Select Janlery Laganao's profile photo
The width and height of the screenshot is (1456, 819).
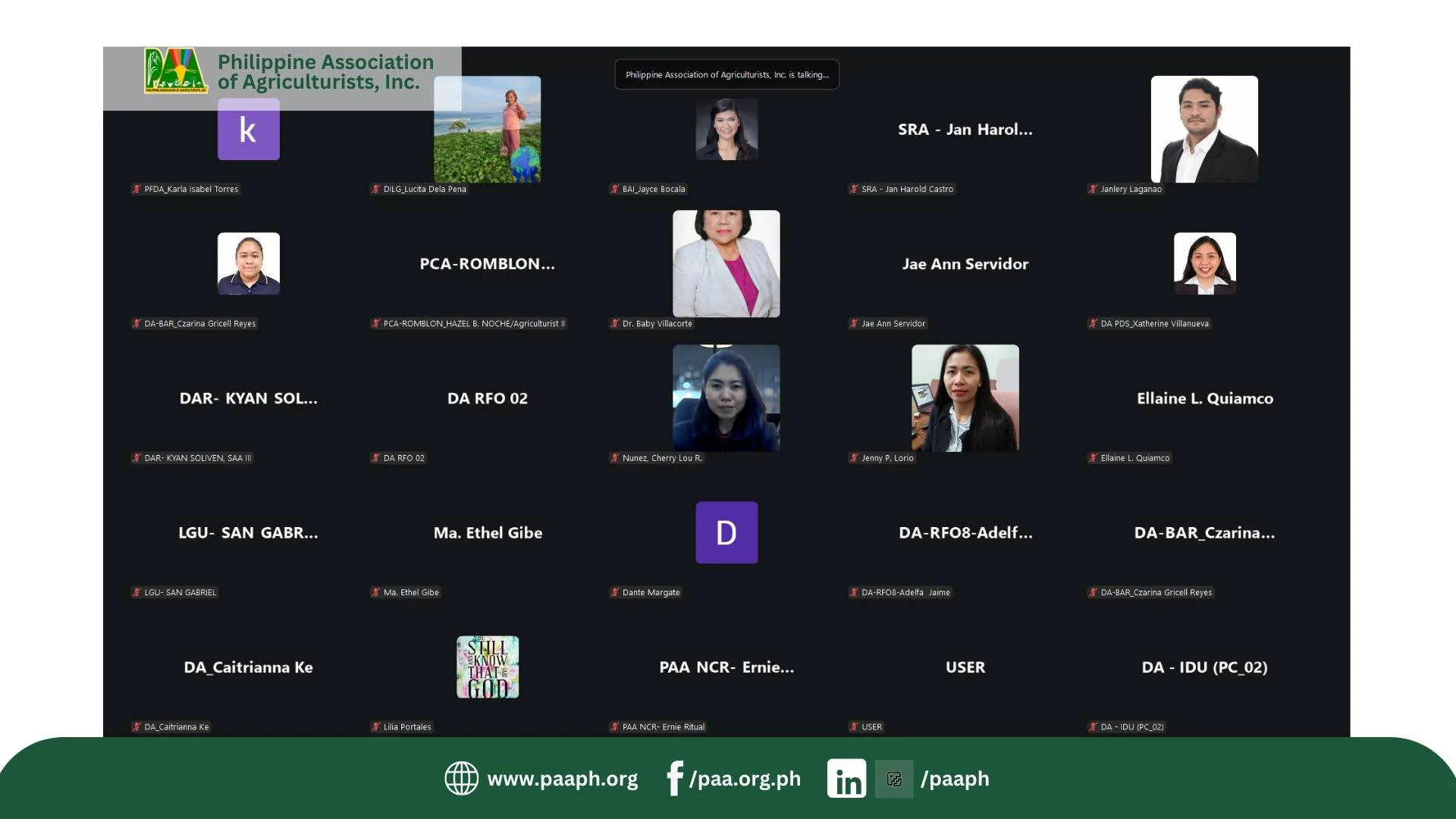(x=1203, y=129)
